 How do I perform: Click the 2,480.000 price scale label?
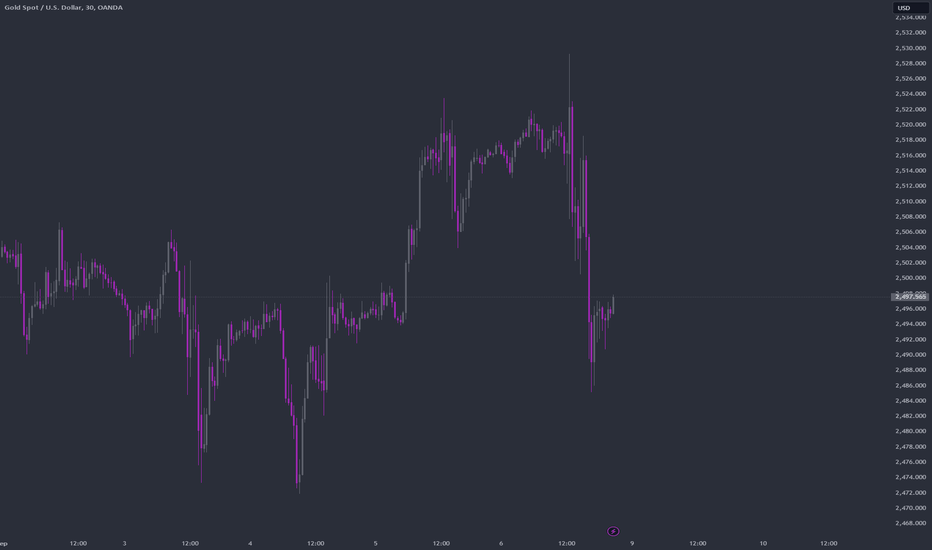pos(910,431)
